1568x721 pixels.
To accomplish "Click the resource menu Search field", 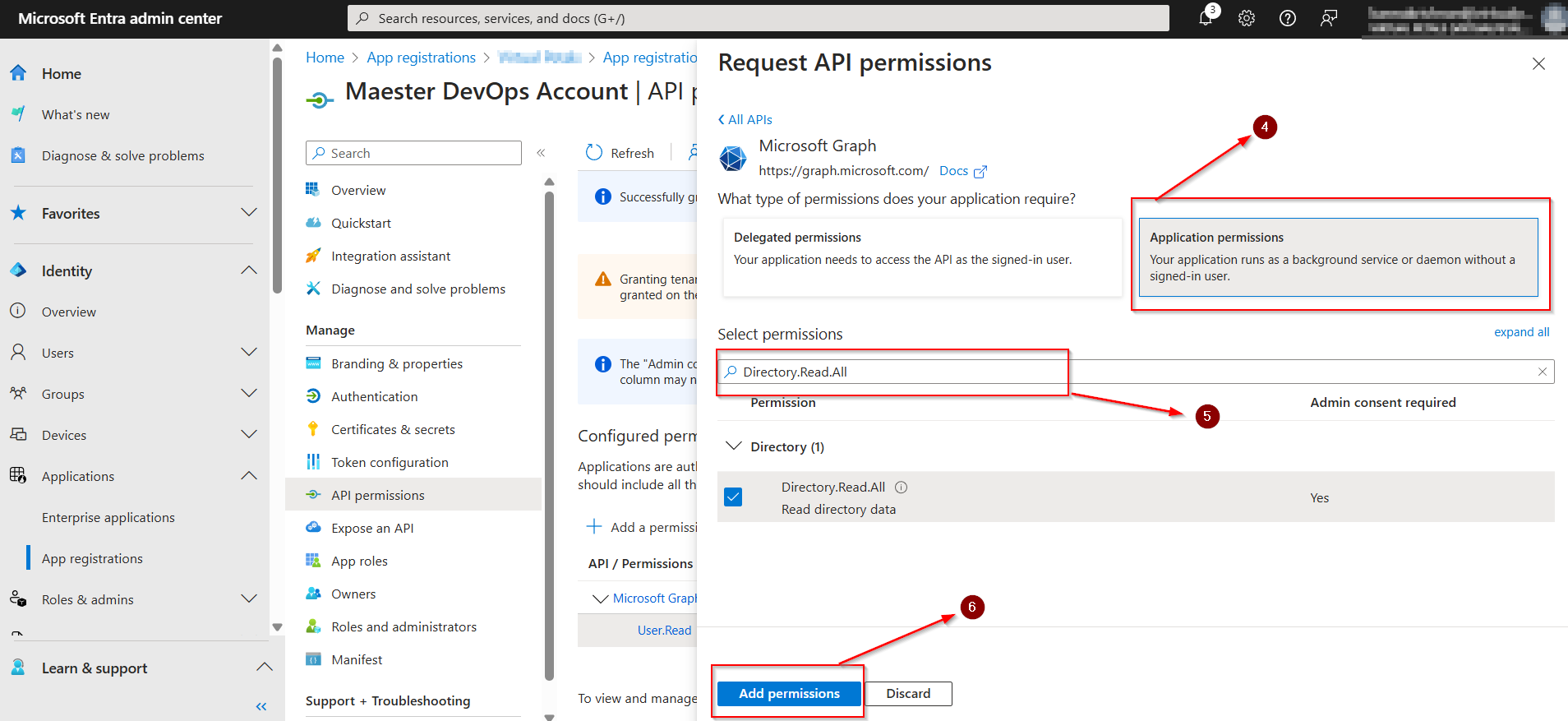I will tap(413, 153).
